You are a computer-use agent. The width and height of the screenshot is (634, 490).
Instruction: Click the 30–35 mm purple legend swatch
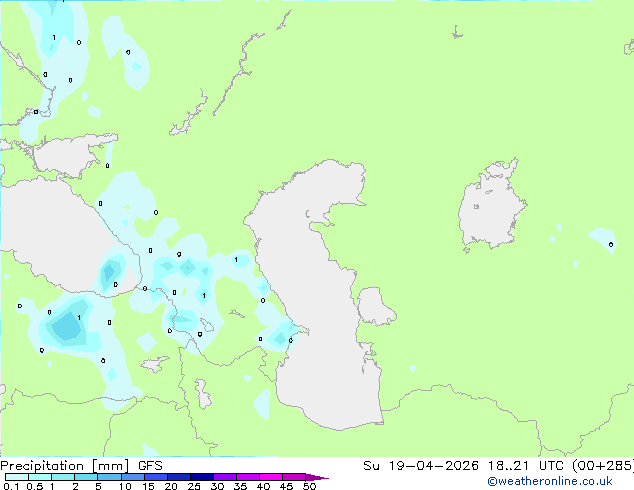pyautogui.click(x=224, y=477)
